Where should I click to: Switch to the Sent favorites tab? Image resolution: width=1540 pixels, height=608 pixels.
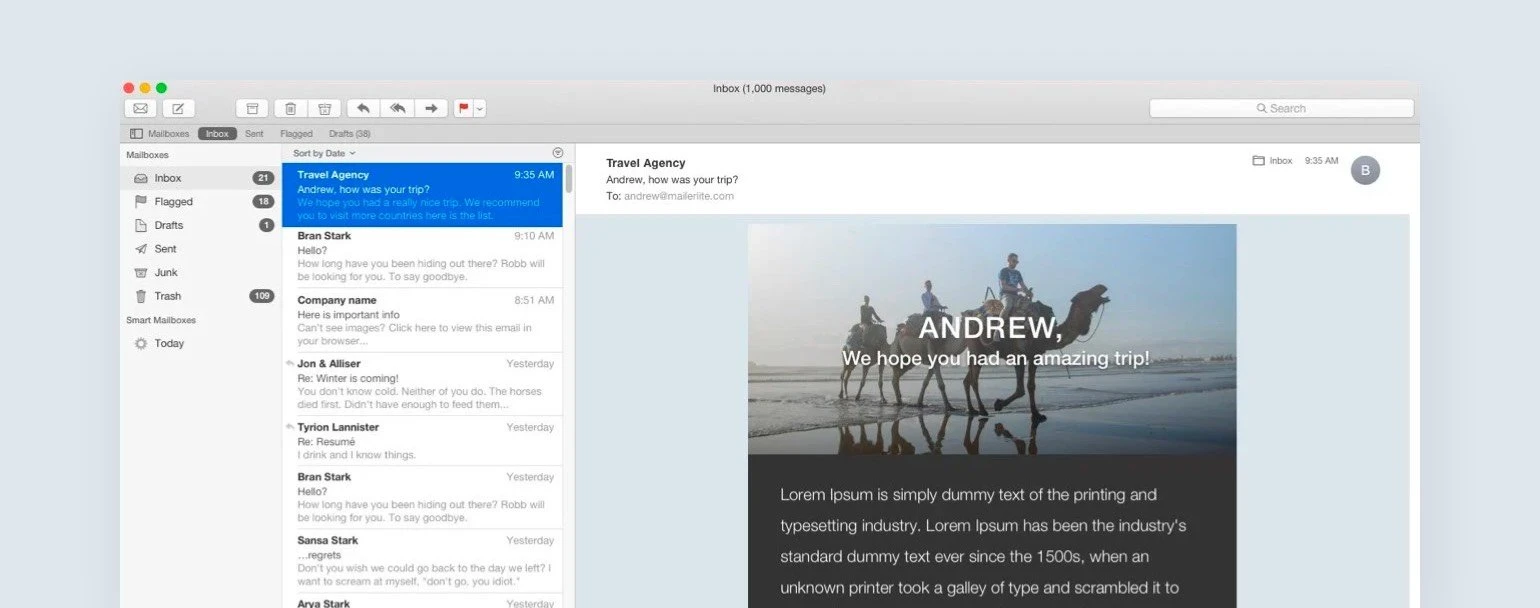(254, 134)
